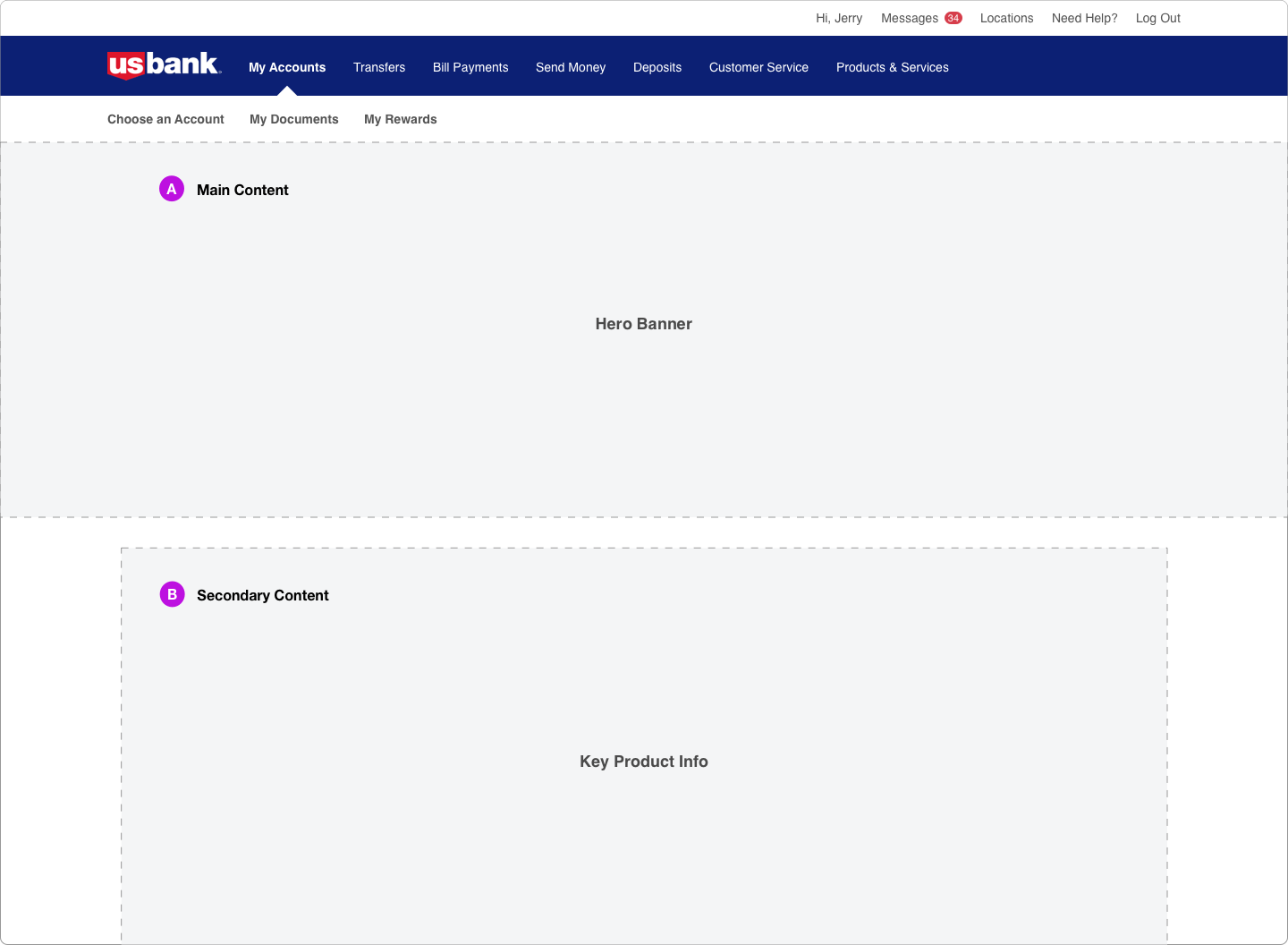
Task: Open the My Accounts menu
Action: click(x=287, y=67)
